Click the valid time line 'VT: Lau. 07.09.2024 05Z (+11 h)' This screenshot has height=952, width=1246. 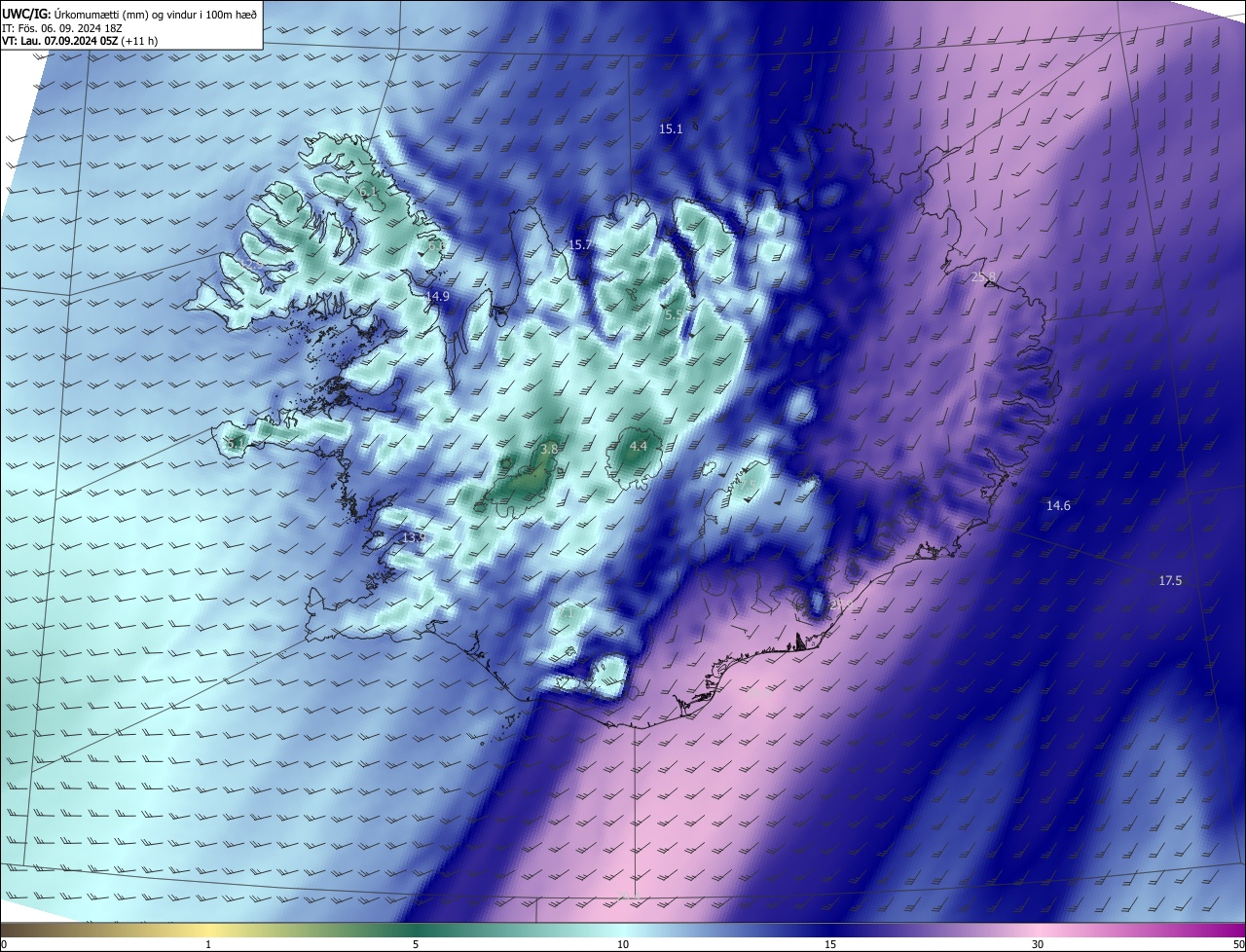tap(80, 42)
